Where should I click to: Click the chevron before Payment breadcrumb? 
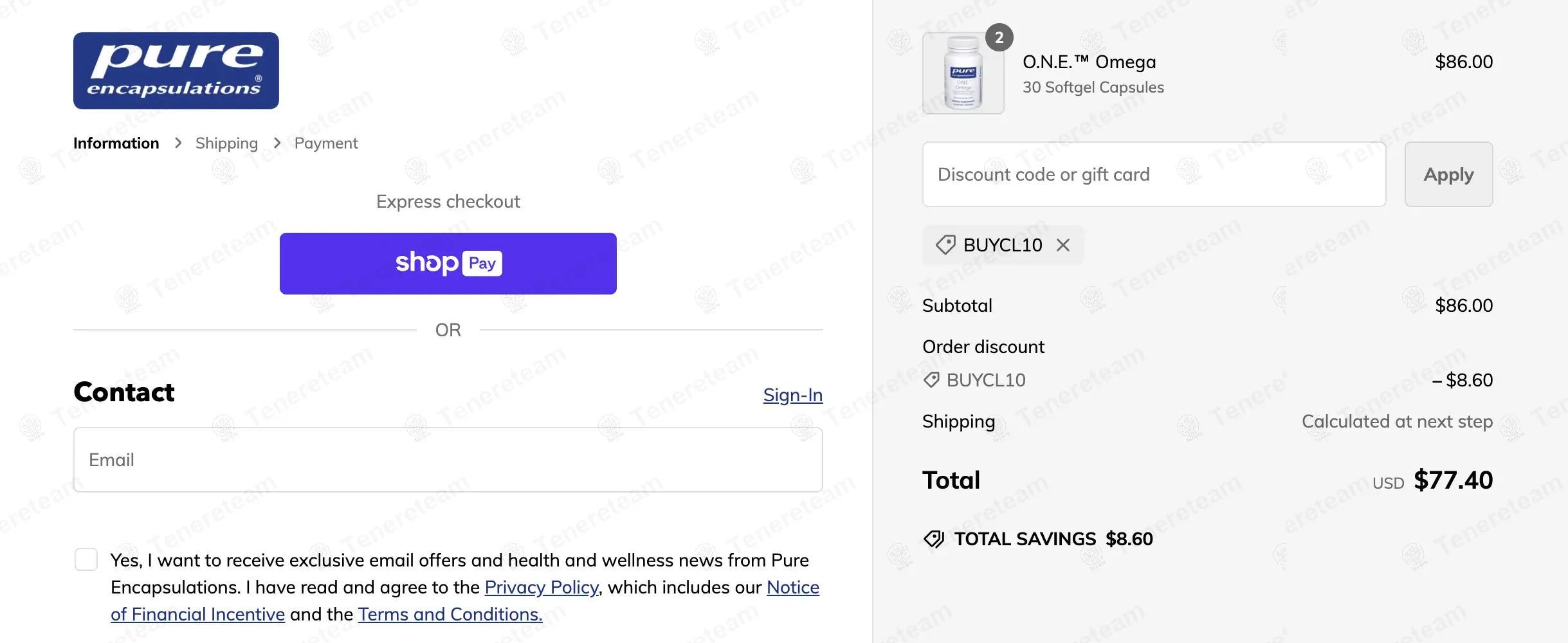tap(277, 143)
